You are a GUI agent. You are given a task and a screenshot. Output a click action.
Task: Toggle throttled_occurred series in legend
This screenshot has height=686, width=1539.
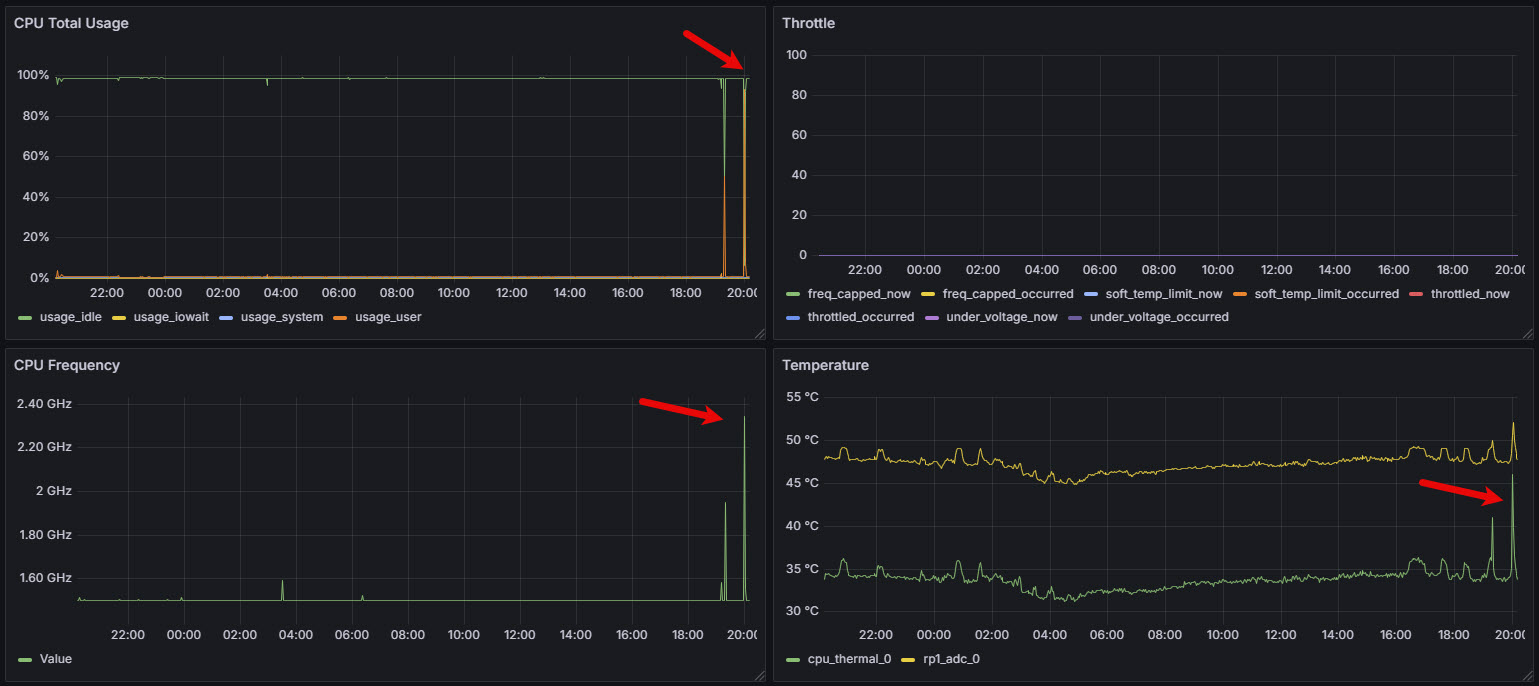pyautogui.click(x=861, y=317)
